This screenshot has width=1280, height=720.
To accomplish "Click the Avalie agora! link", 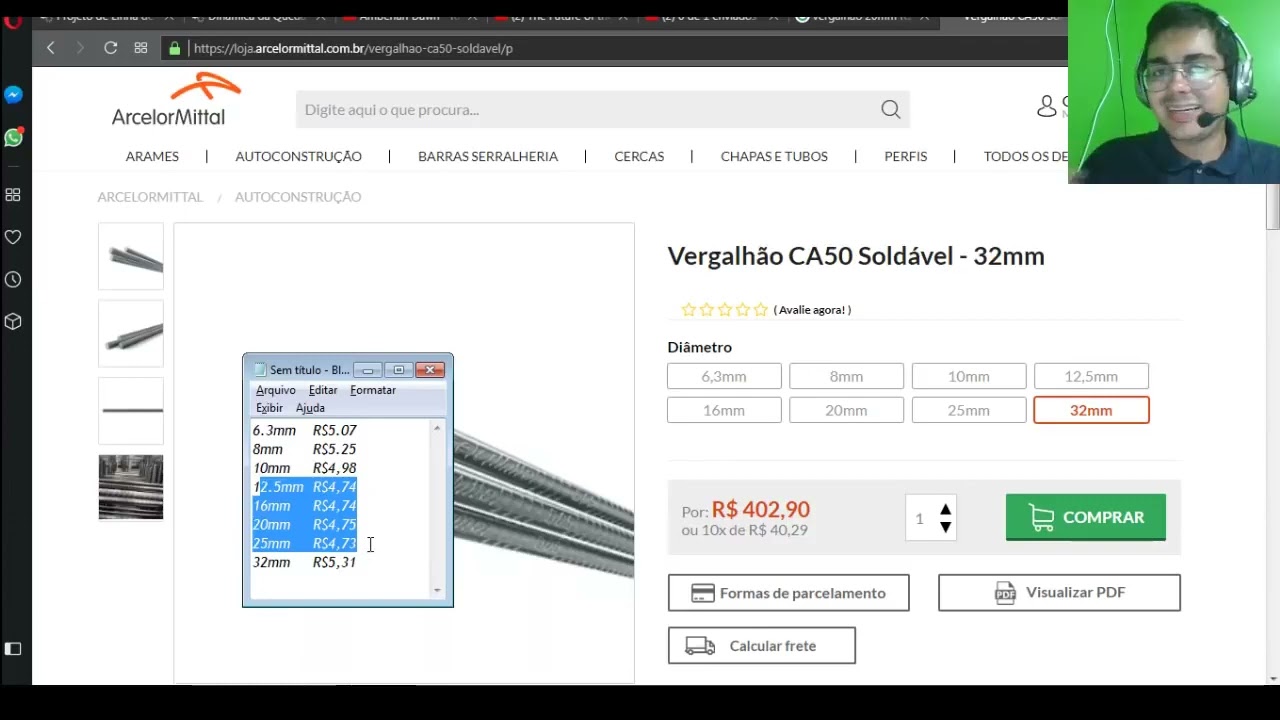I will point(813,310).
